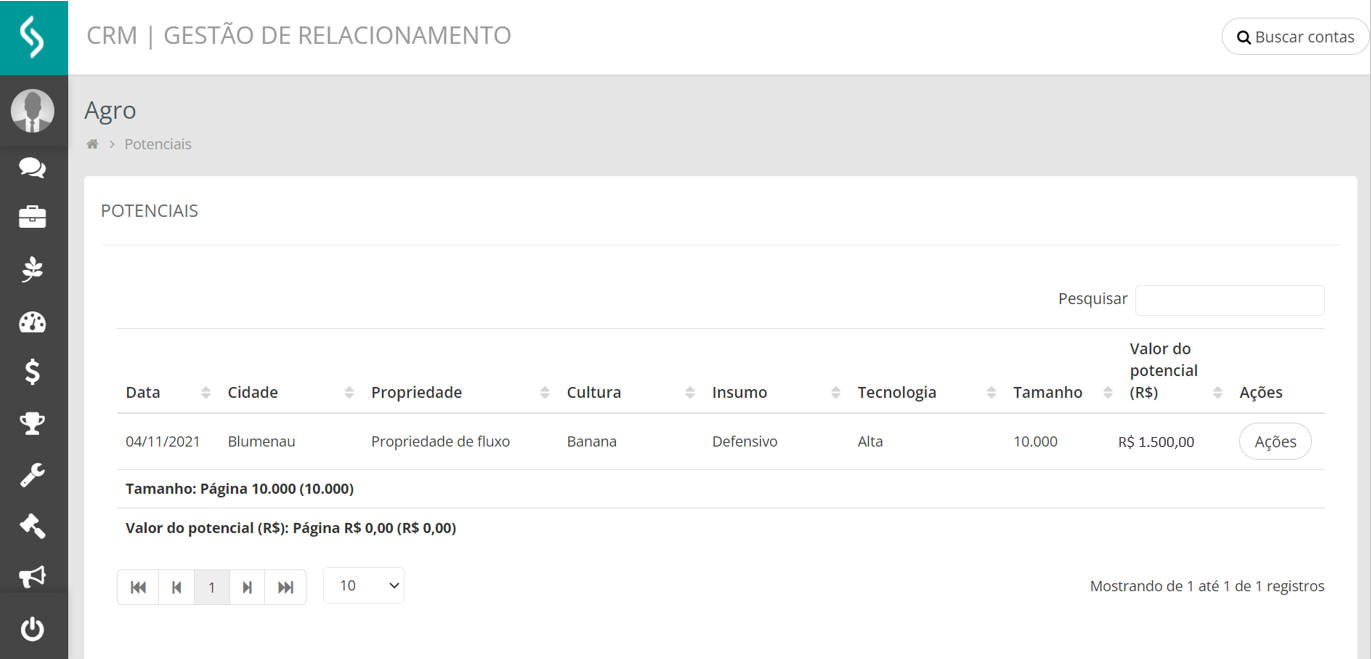Sort table by Tecnologia column
Image resolution: width=1371 pixels, height=659 pixels.
tap(926, 392)
